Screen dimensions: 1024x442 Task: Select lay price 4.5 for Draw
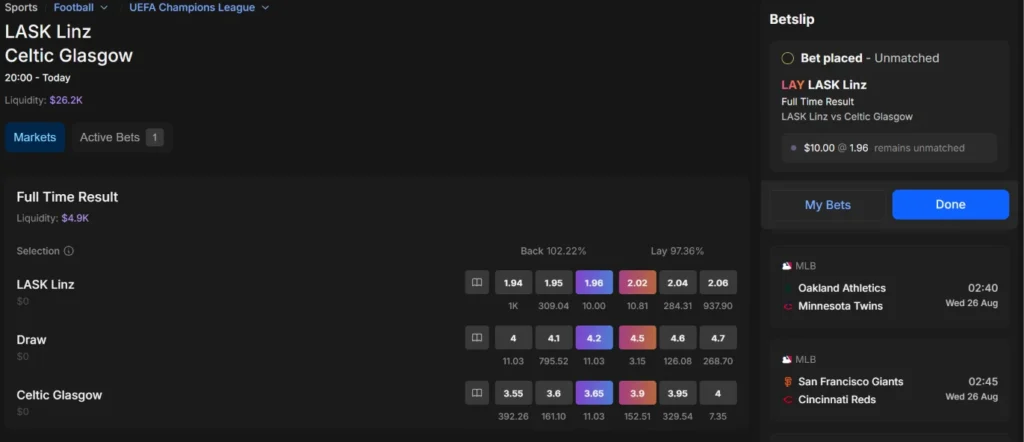(637, 338)
